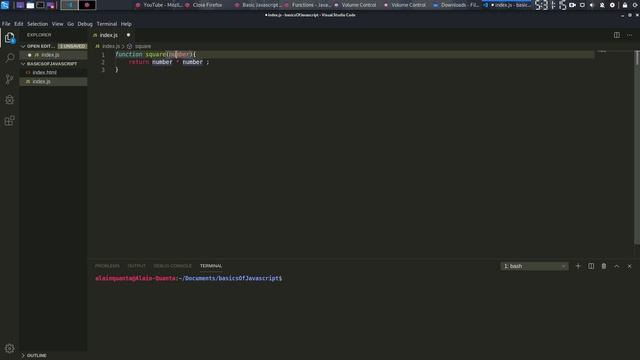Click the taskbar clock
Viewport: 640px width, 360px height.
point(551,5)
